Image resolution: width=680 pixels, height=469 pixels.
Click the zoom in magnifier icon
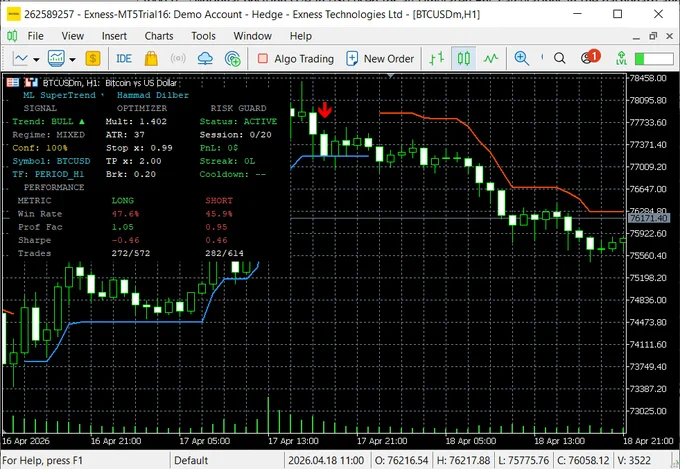click(x=522, y=58)
